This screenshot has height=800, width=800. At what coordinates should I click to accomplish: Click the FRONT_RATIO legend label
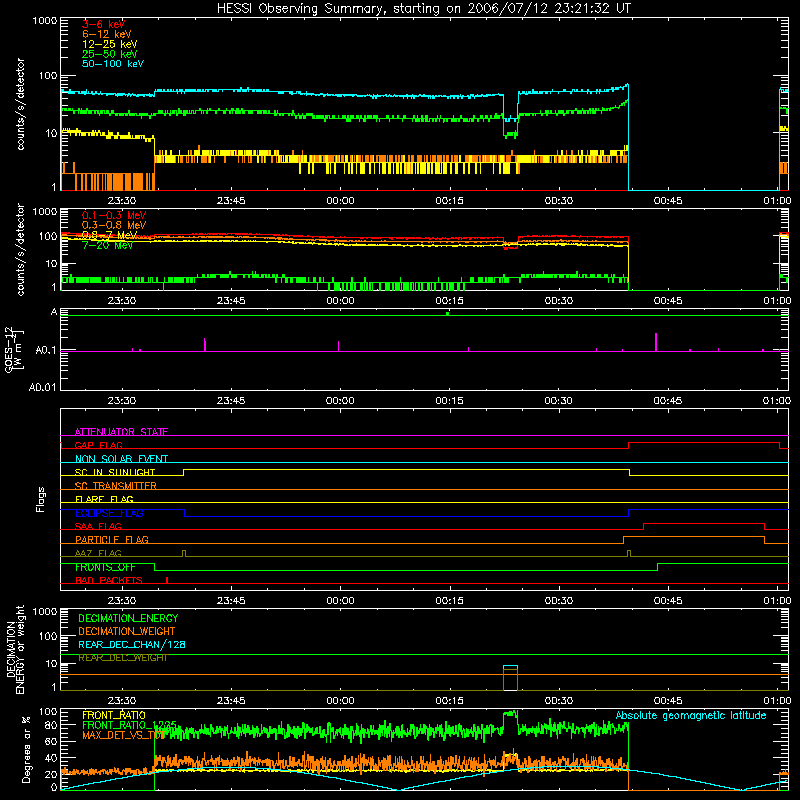coord(114,716)
